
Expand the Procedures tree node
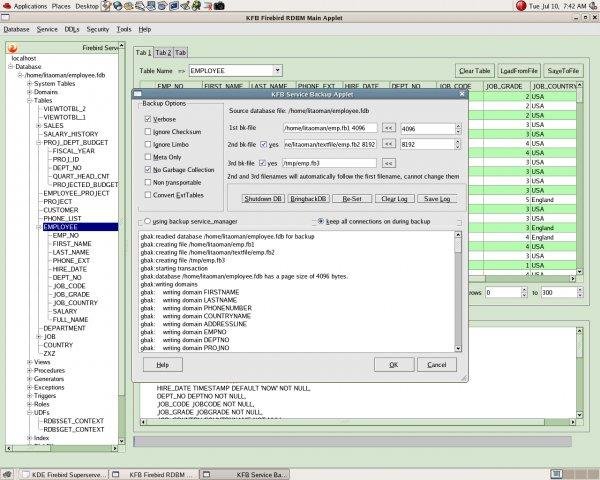pos(28,370)
